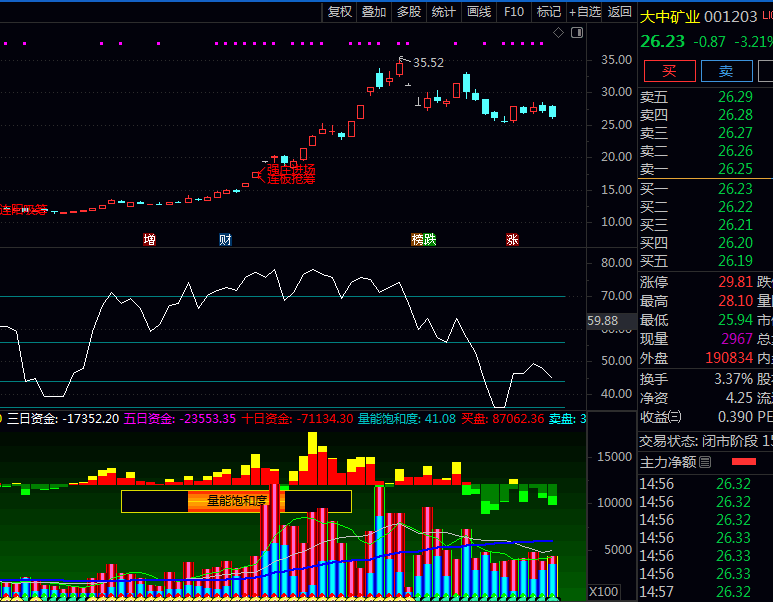Open the 复权 adjustment menu
Viewport: 773px width, 602px height.
click(340, 12)
